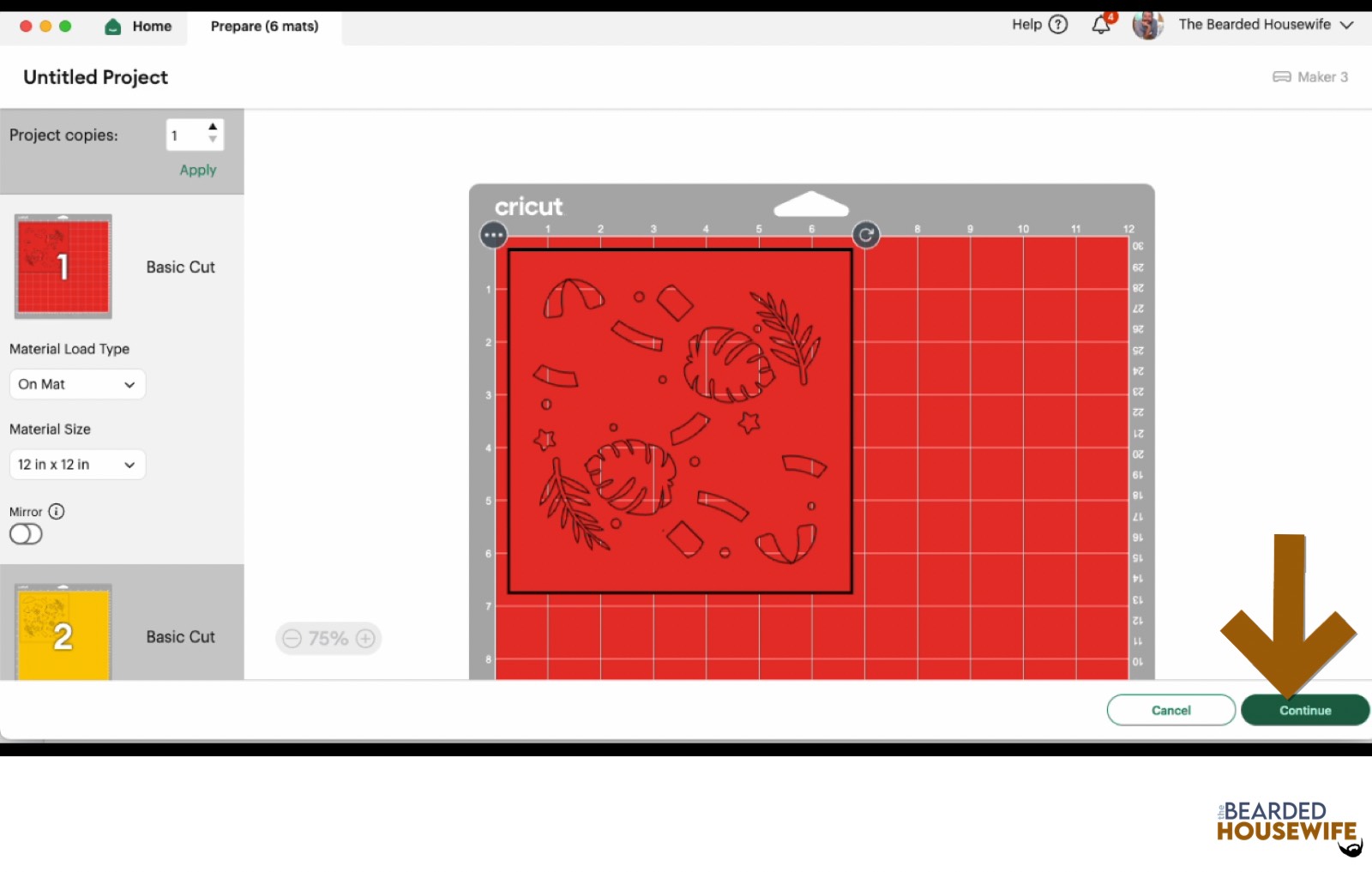Click the Help question mark icon
Screen dimensions: 1372x872
tap(1059, 25)
